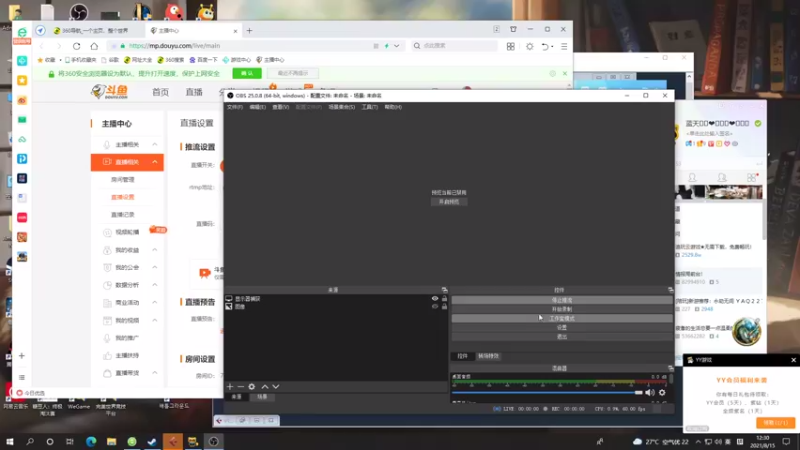Open desktop audio mixer settings gear

662,392
